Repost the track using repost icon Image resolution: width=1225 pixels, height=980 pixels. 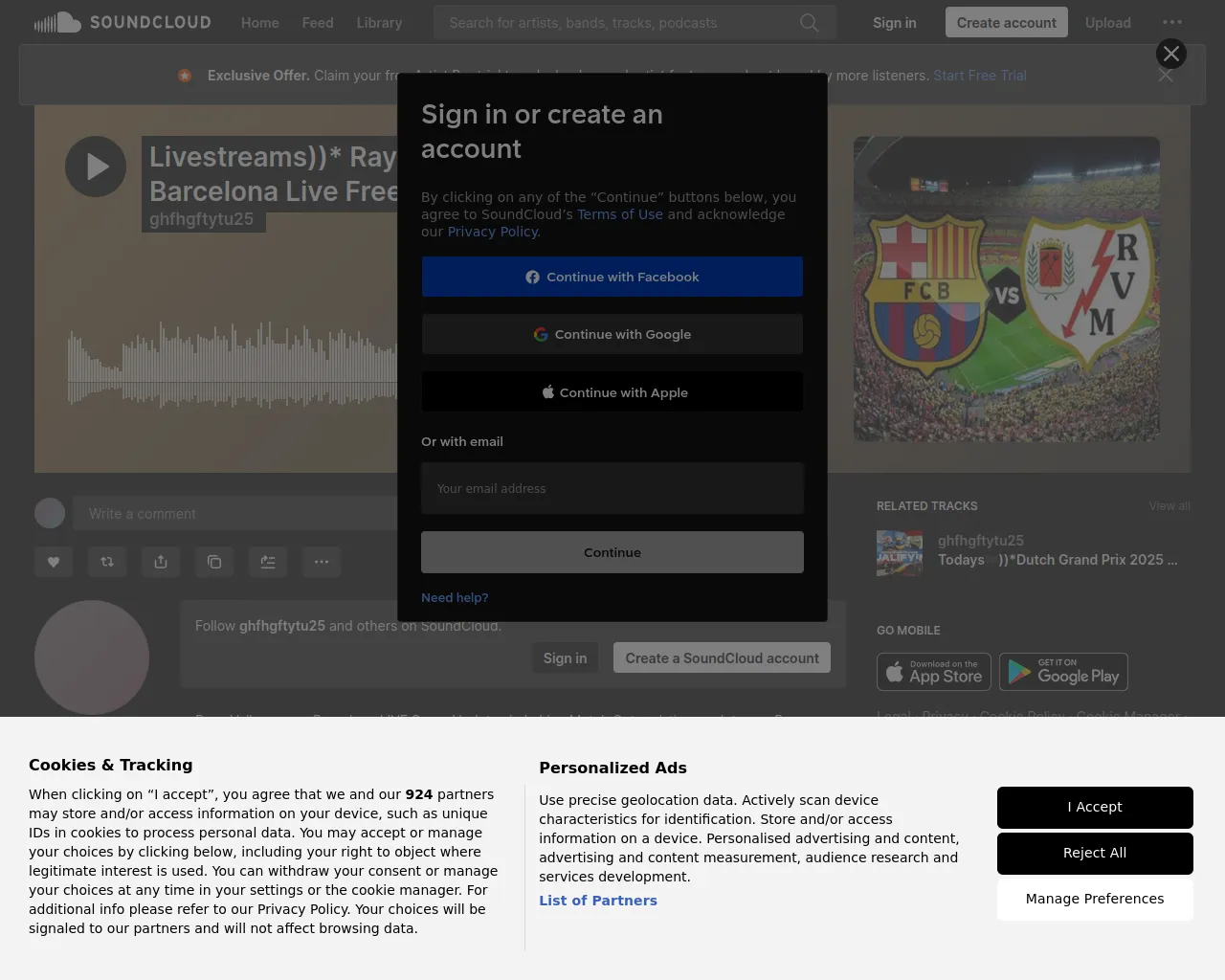(107, 562)
